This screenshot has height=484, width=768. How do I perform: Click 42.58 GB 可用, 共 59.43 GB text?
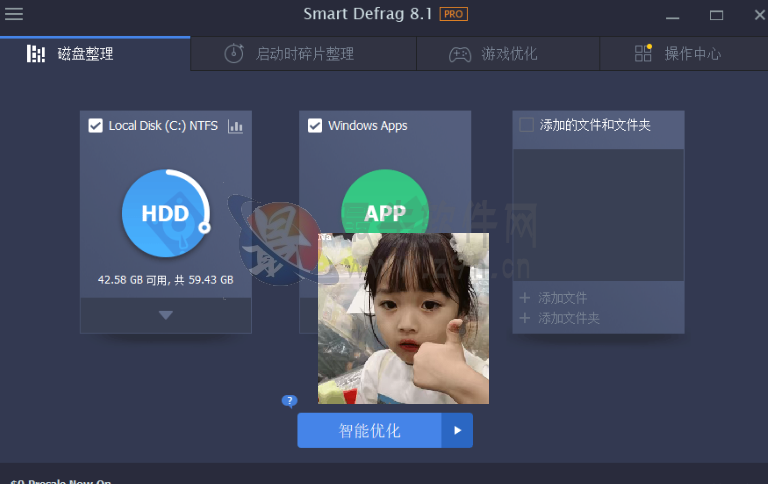click(166, 280)
